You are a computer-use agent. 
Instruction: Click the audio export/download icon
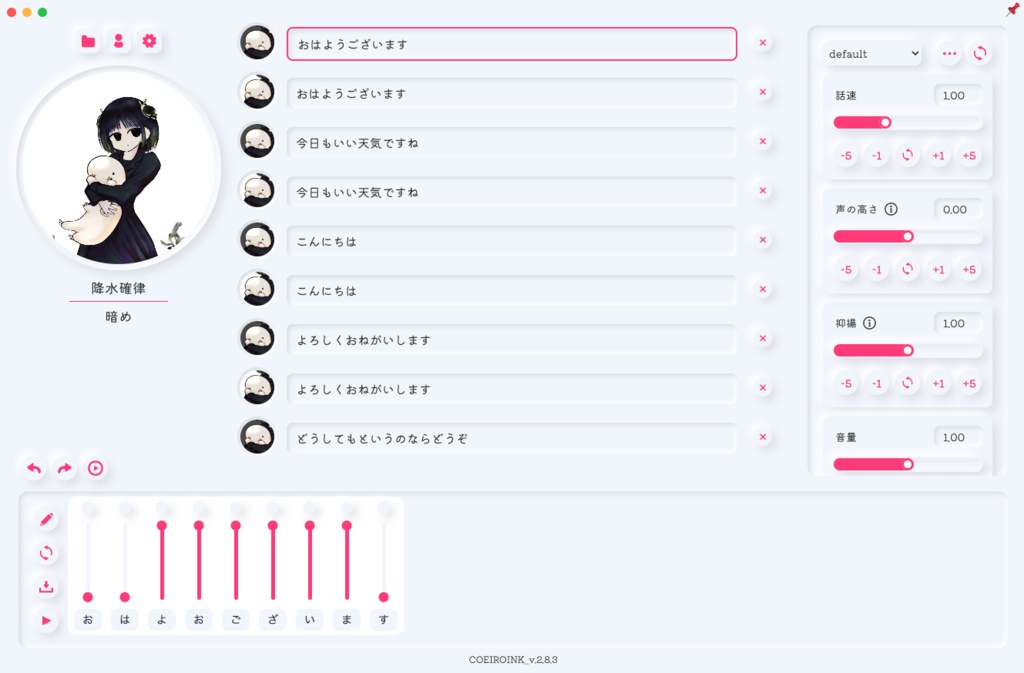(45, 587)
